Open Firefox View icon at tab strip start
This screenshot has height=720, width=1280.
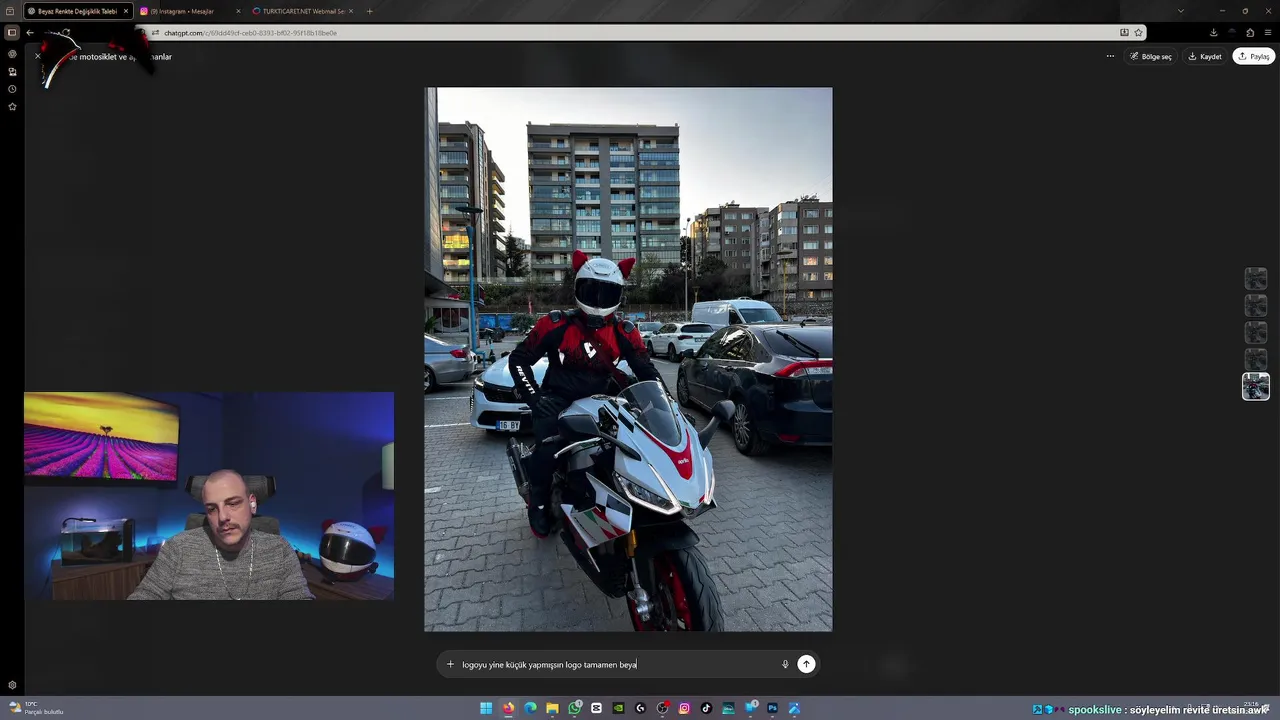coord(12,11)
